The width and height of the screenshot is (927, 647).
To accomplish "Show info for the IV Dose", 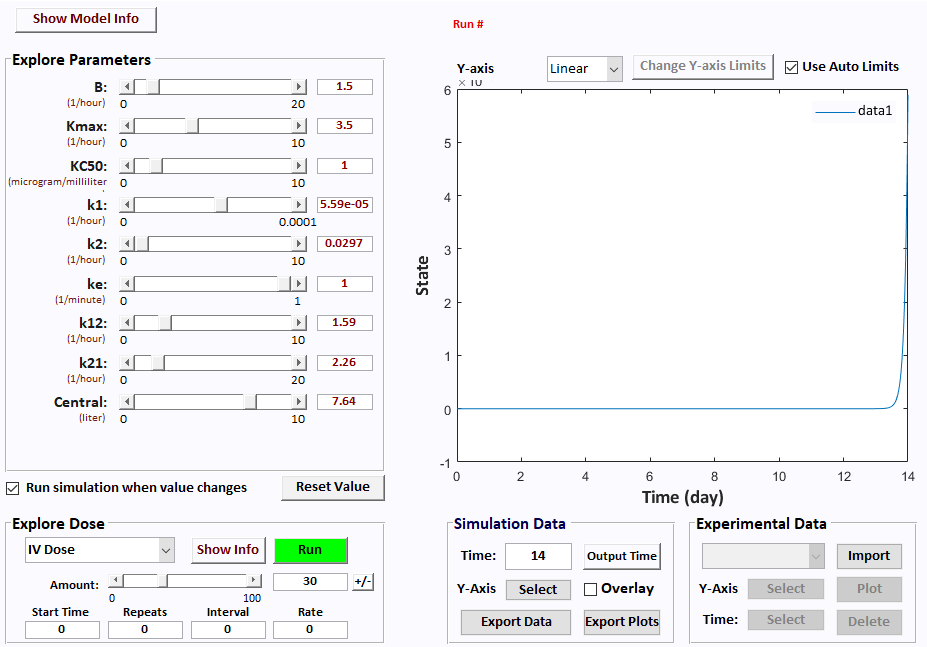I will [x=228, y=550].
